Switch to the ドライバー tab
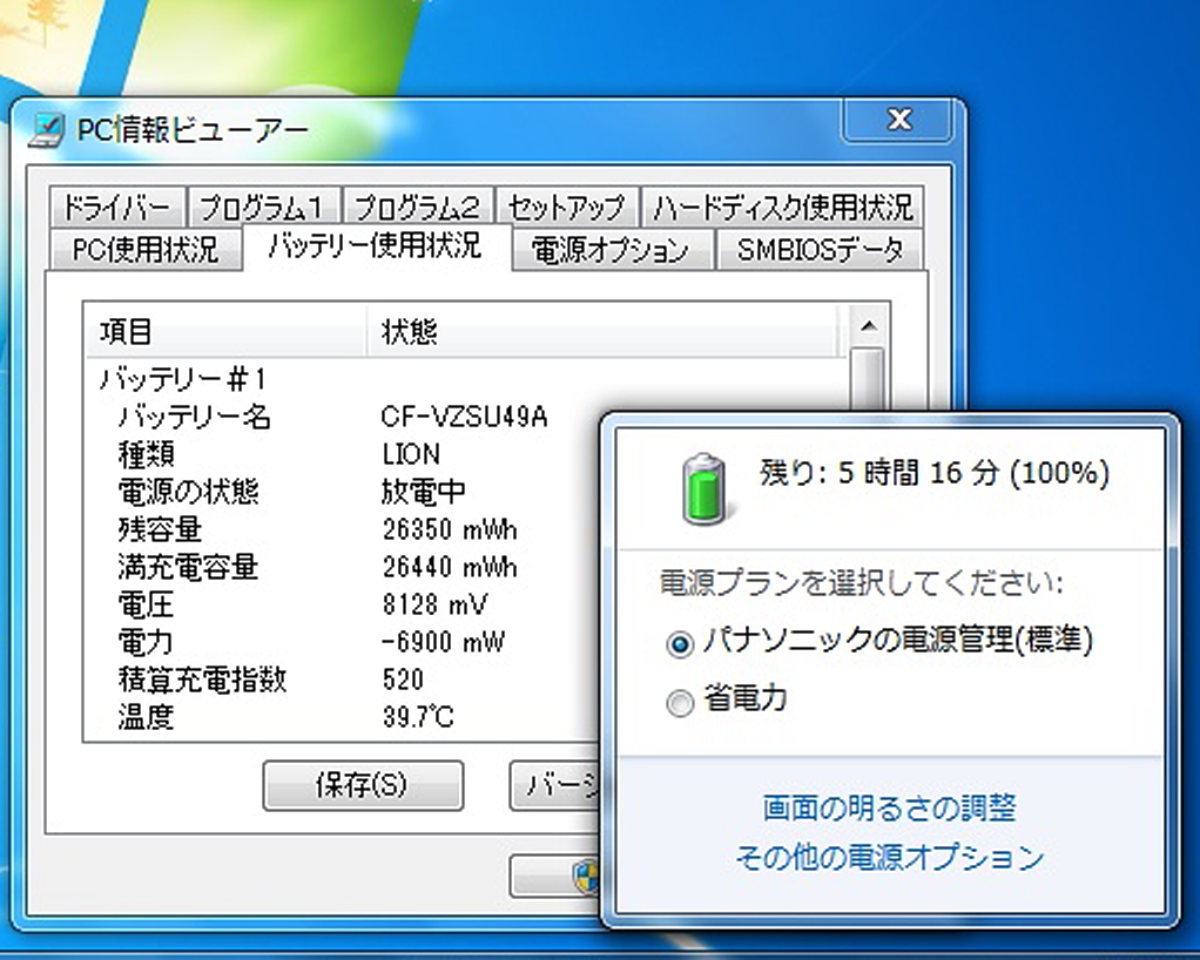Viewport: 1200px width, 960px height. point(120,207)
